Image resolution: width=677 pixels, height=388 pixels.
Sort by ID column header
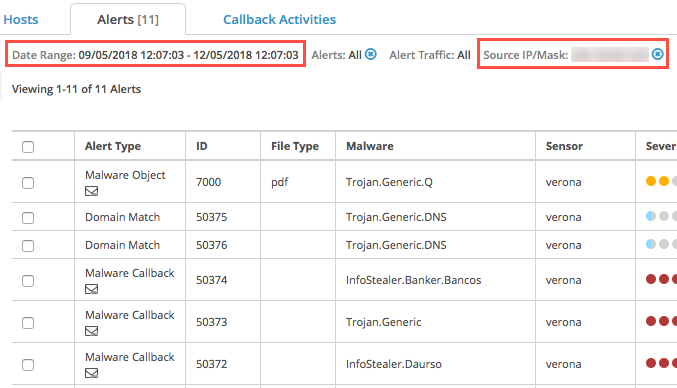tap(202, 146)
